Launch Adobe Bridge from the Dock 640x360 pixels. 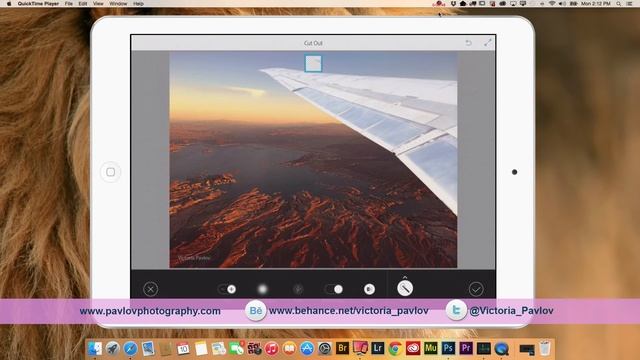pyautogui.click(x=342, y=348)
